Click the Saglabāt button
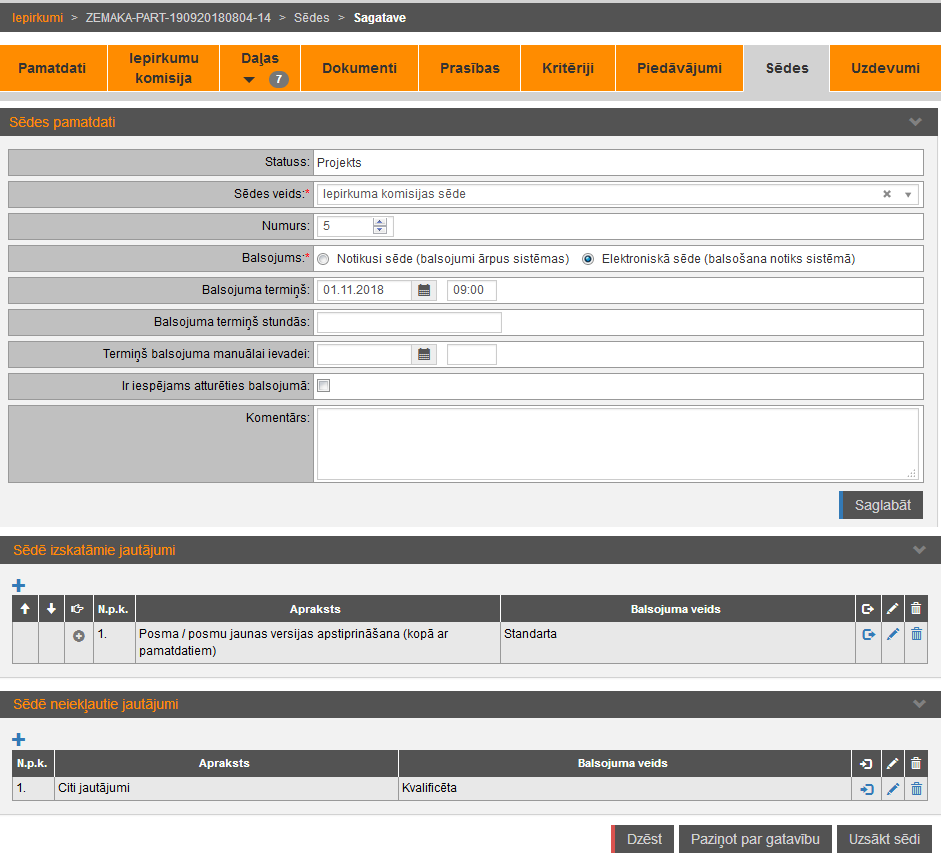 (x=881, y=505)
